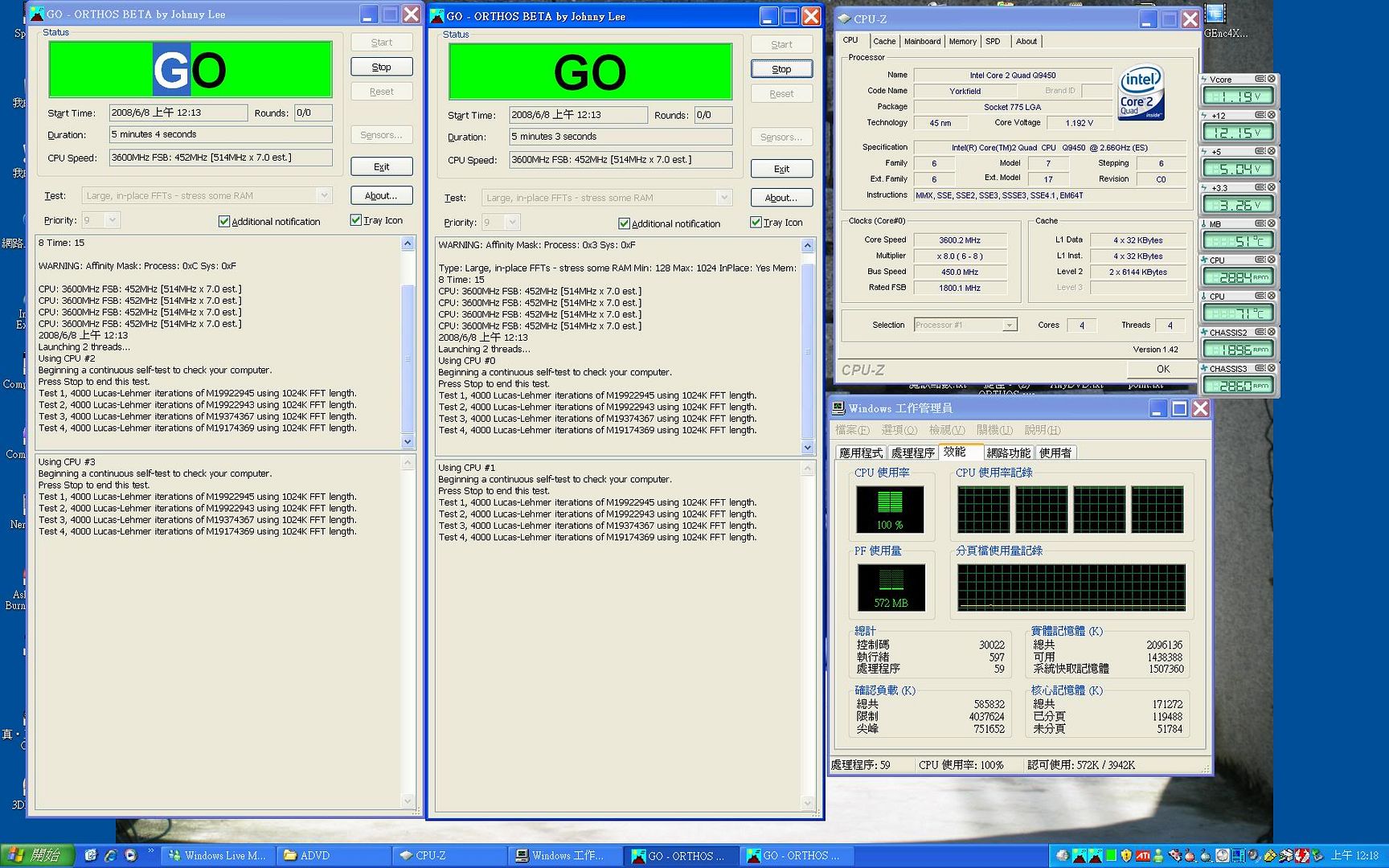Click the ATI tray icon

click(x=1142, y=856)
